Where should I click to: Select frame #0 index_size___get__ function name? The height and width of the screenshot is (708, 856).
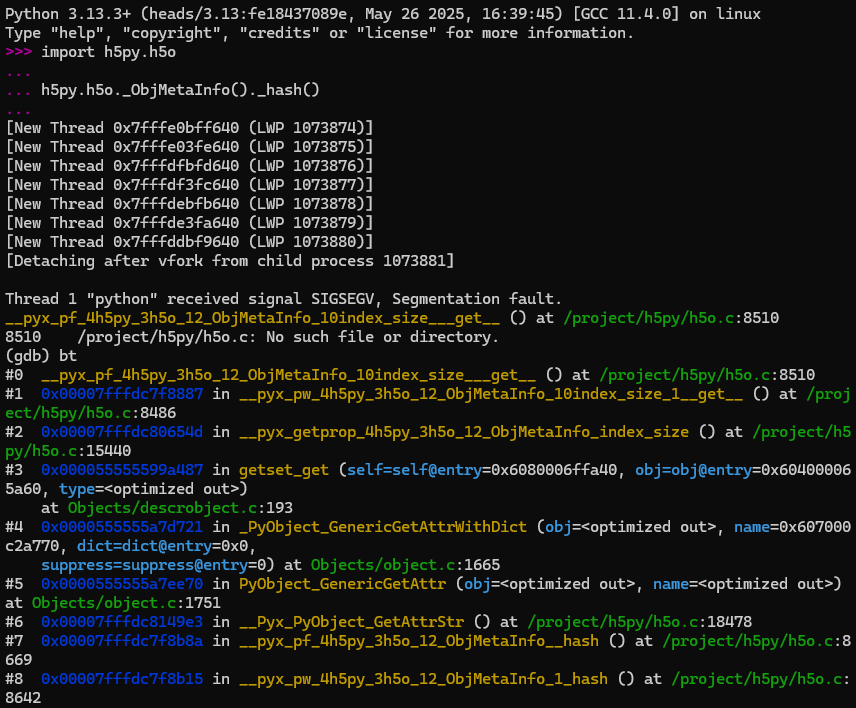pos(289,376)
